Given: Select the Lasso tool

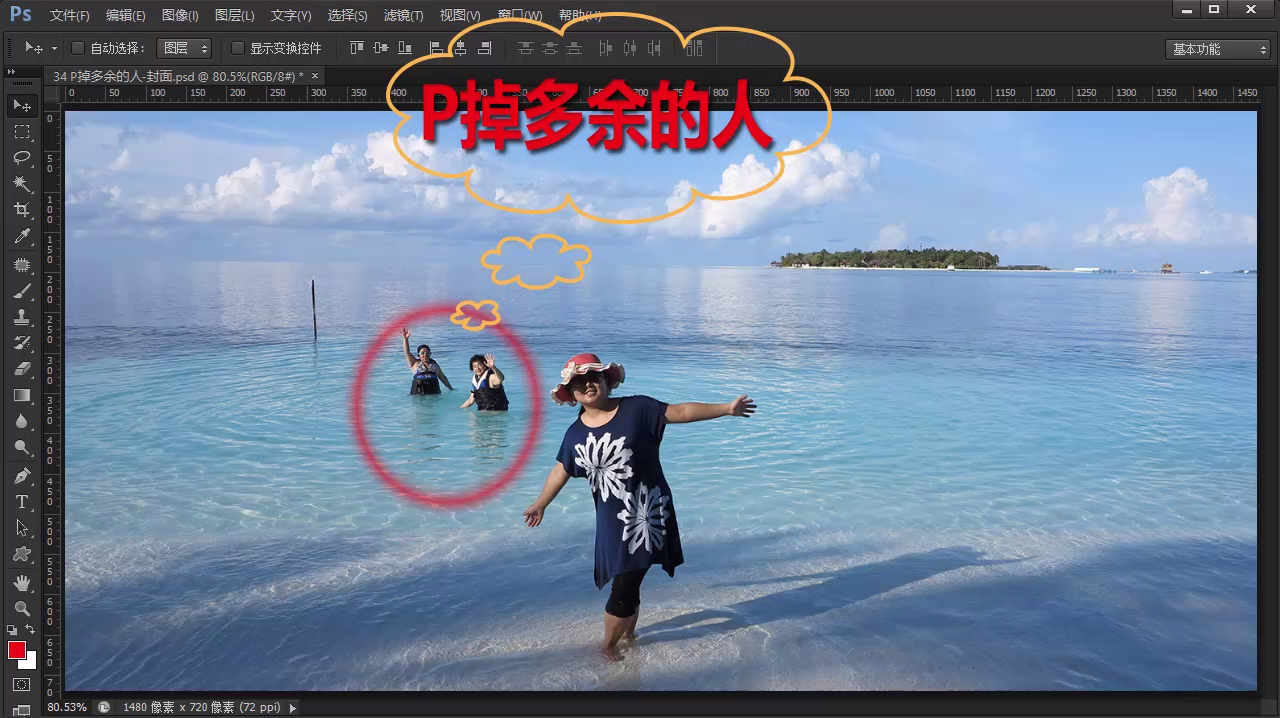Looking at the screenshot, I should [22, 158].
